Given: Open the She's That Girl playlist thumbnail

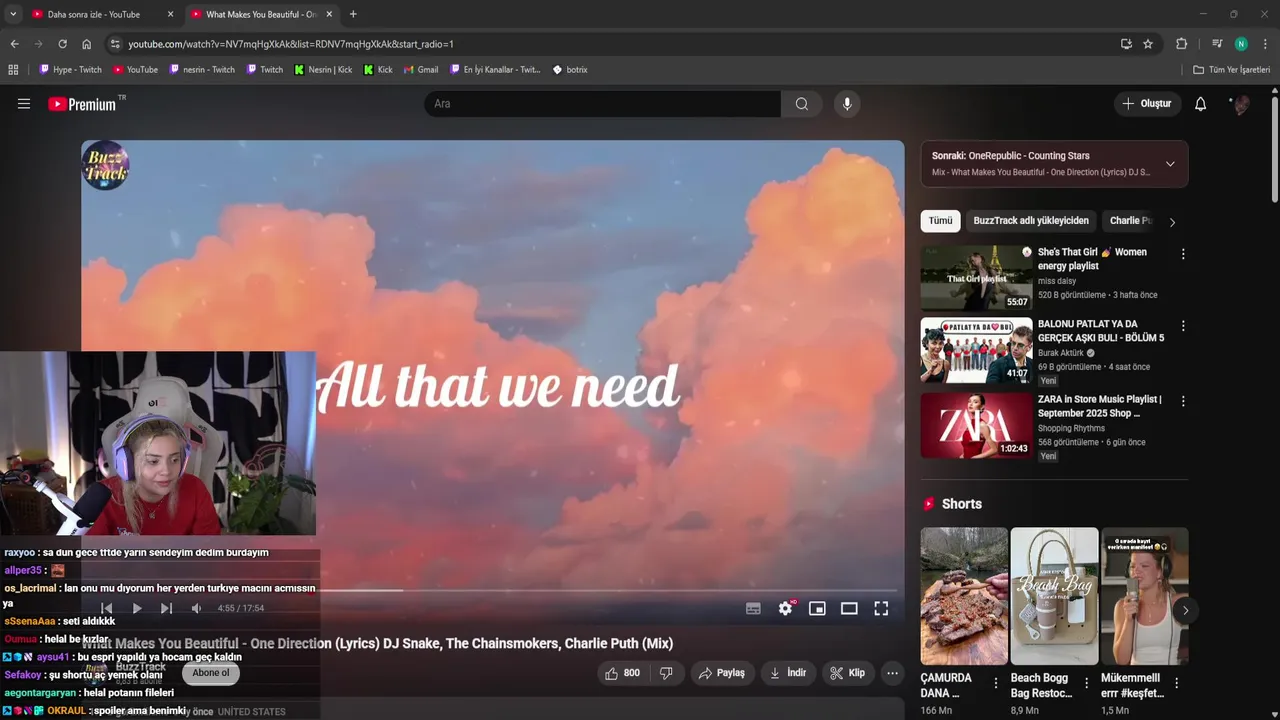Looking at the screenshot, I should (x=976, y=277).
